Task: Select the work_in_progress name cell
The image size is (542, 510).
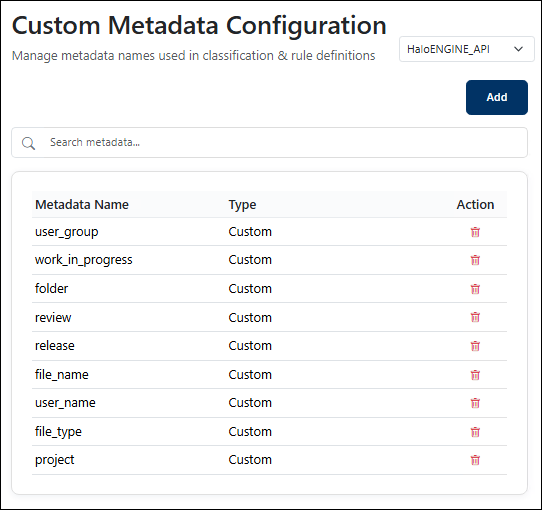Action: (84, 260)
